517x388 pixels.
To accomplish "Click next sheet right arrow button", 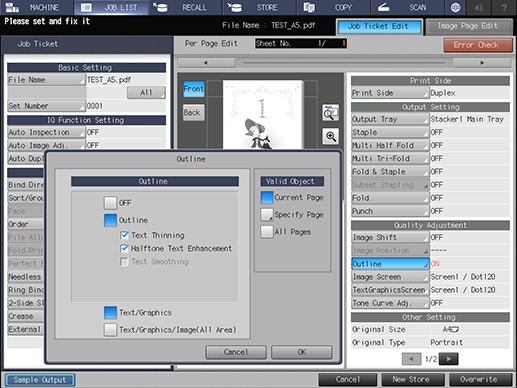I will (x=482, y=63).
